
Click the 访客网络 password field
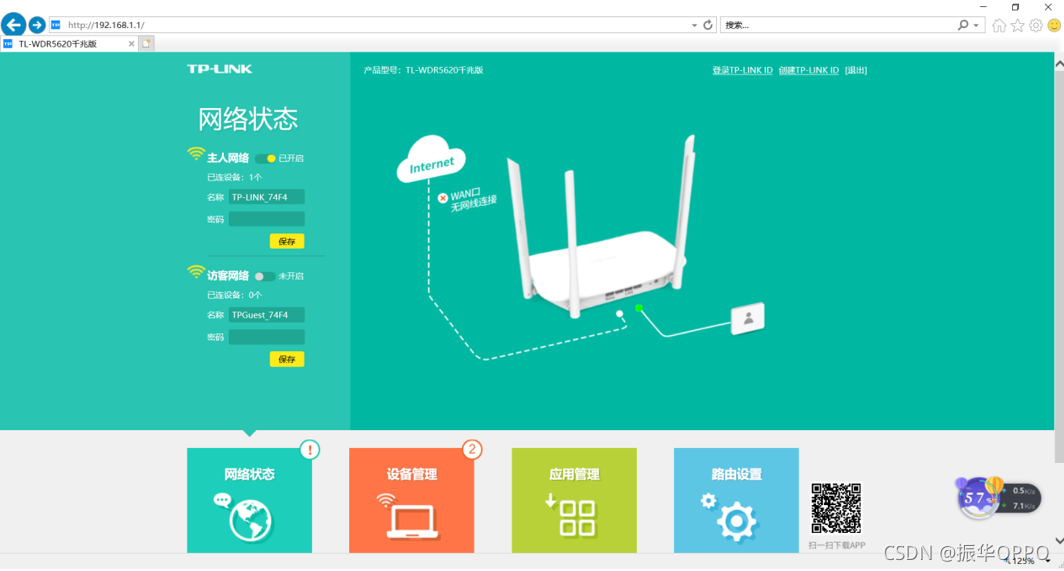266,337
